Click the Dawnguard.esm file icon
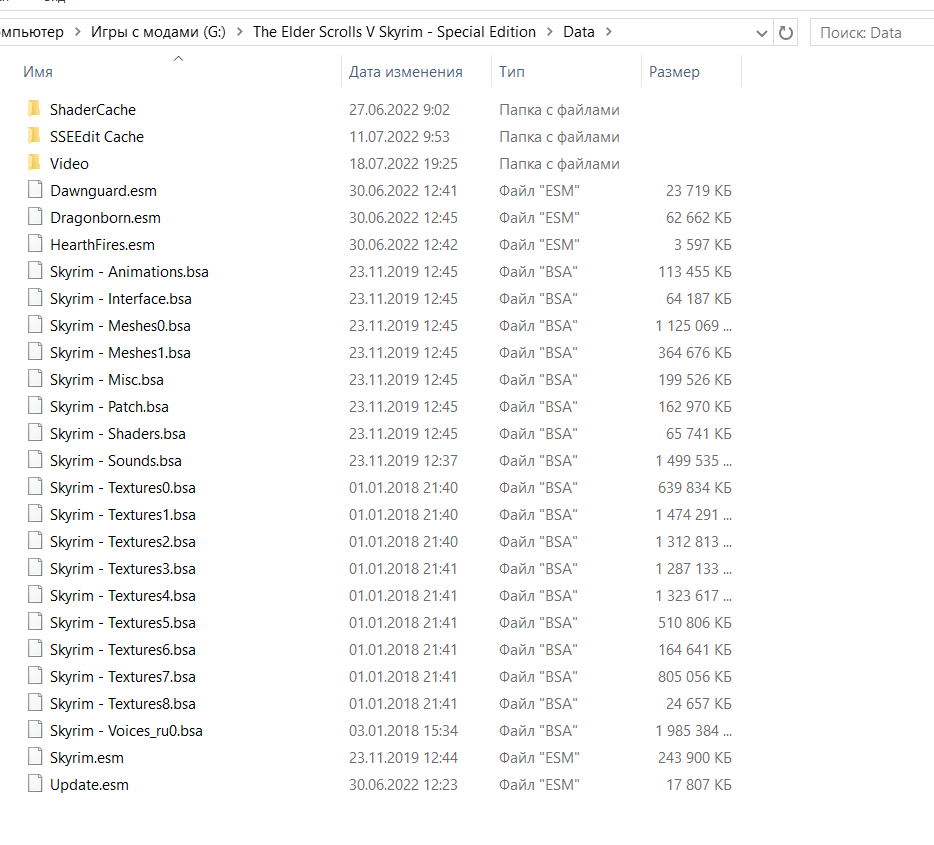Viewport: 934px width, 845px height. 35,190
